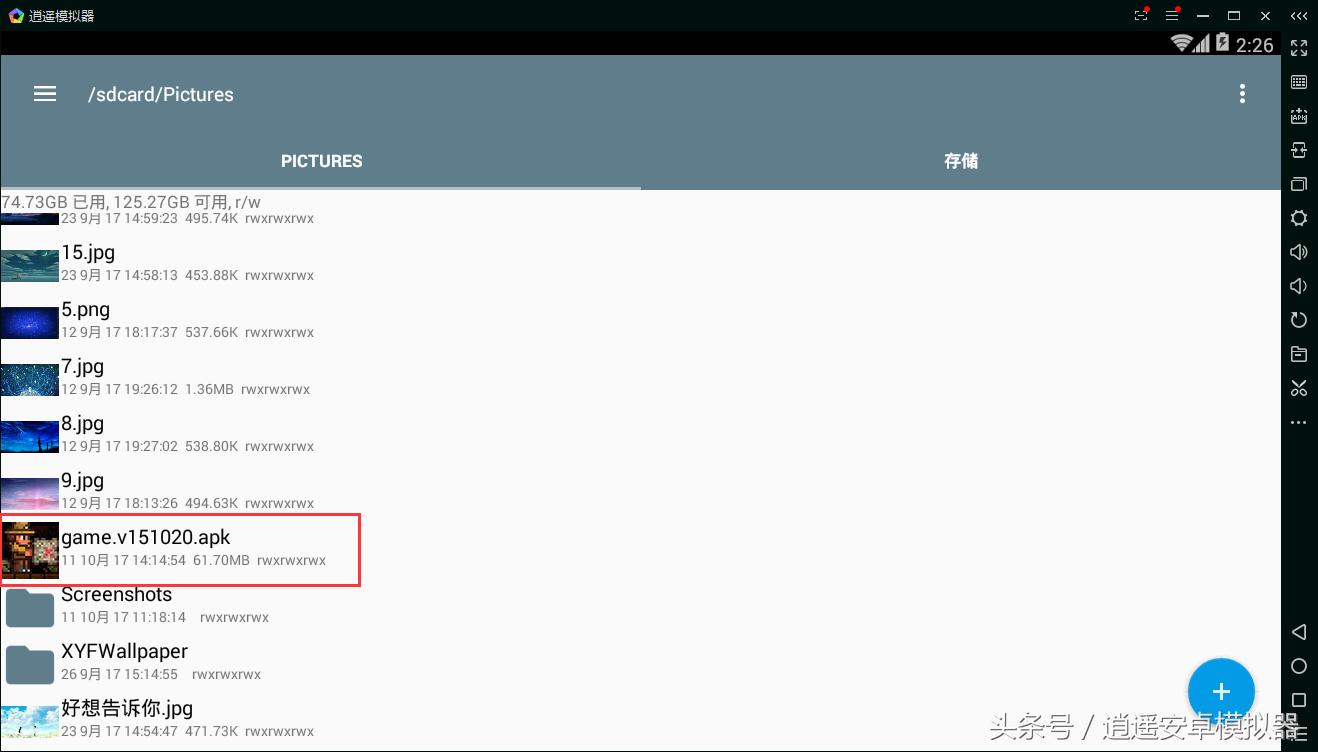
Task: Click the rotate screen icon
Action: [1298, 319]
